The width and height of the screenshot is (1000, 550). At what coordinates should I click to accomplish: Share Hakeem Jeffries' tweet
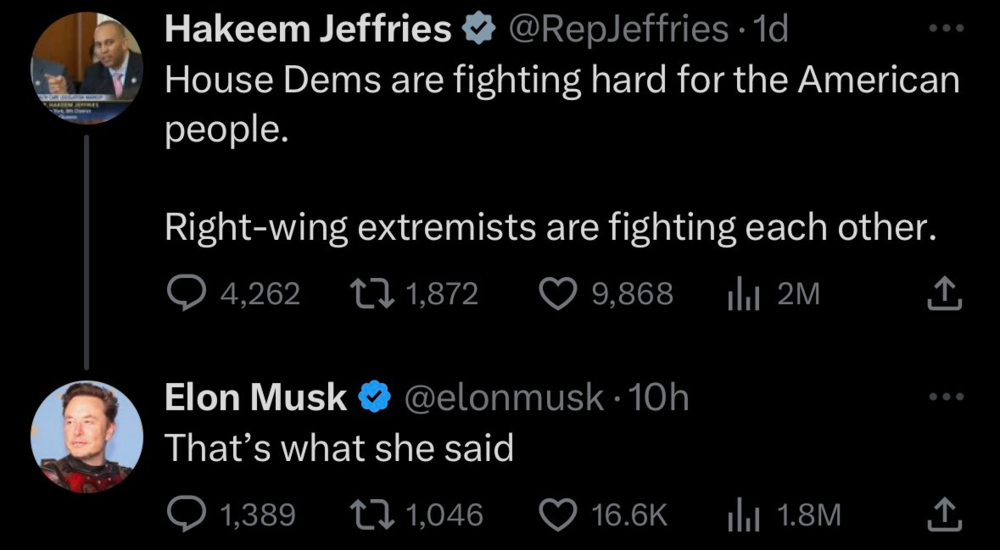944,294
